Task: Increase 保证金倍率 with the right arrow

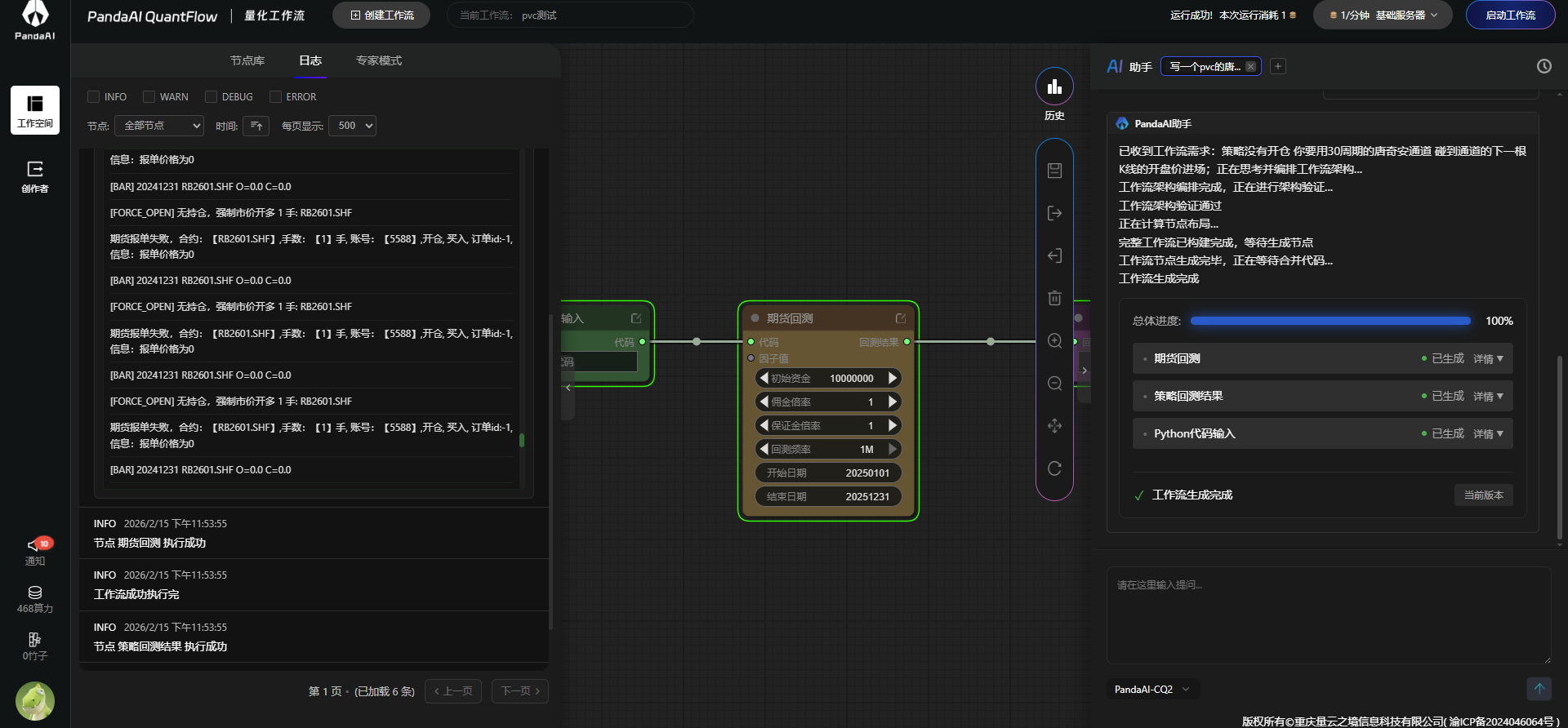Action: point(893,425)
